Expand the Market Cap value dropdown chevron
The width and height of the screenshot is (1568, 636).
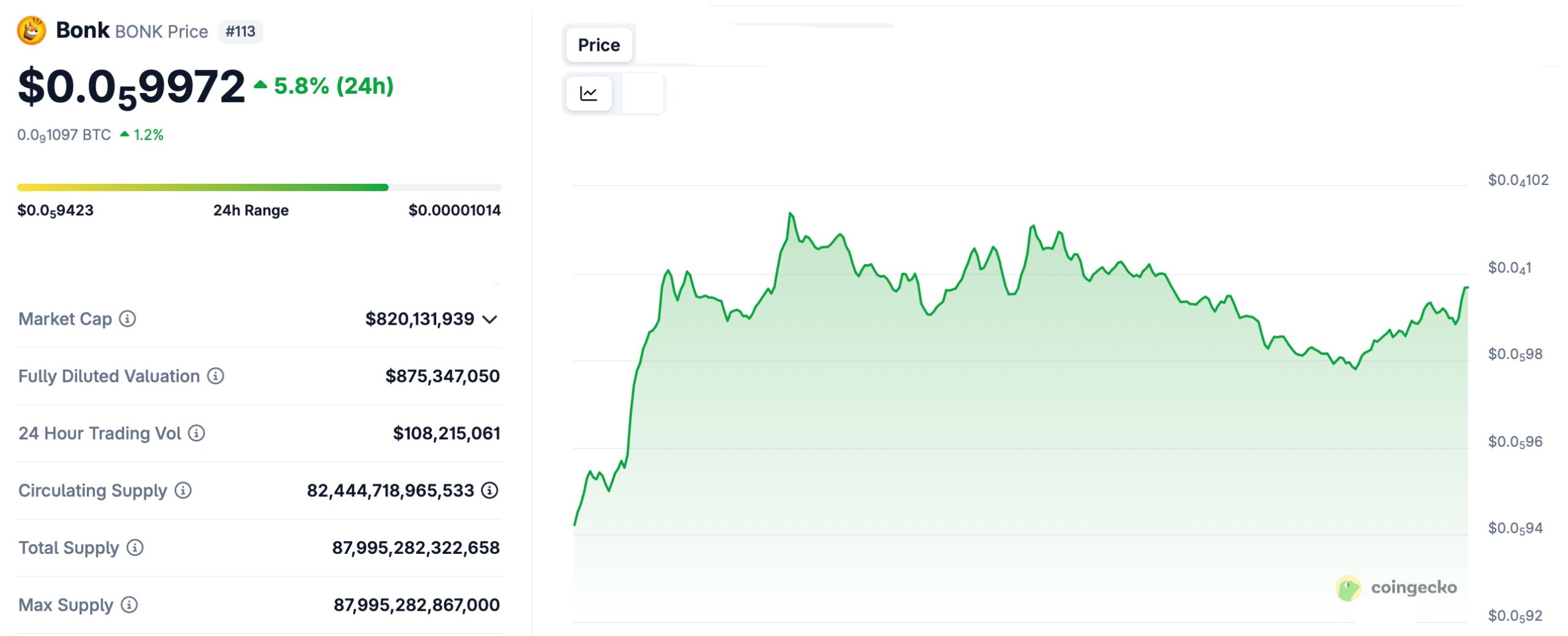[490, 319]
